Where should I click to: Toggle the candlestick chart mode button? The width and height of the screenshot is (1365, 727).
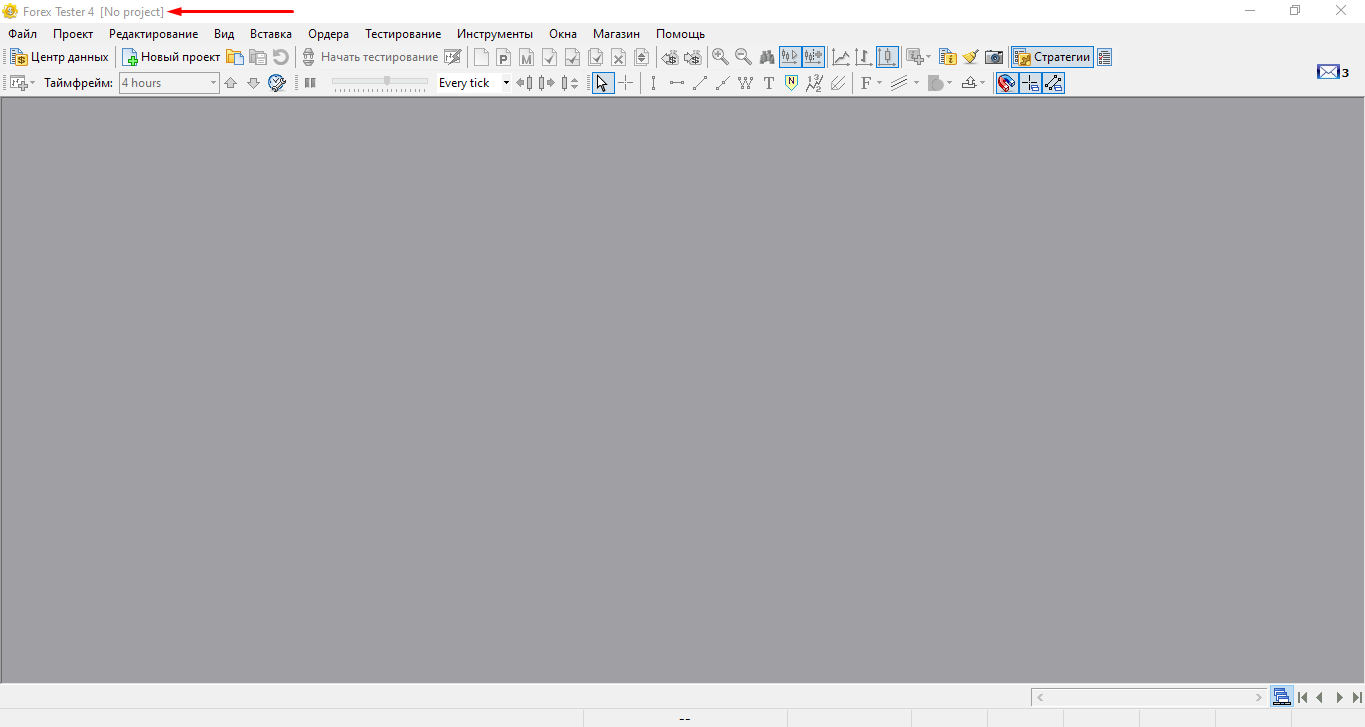[887, 57]
